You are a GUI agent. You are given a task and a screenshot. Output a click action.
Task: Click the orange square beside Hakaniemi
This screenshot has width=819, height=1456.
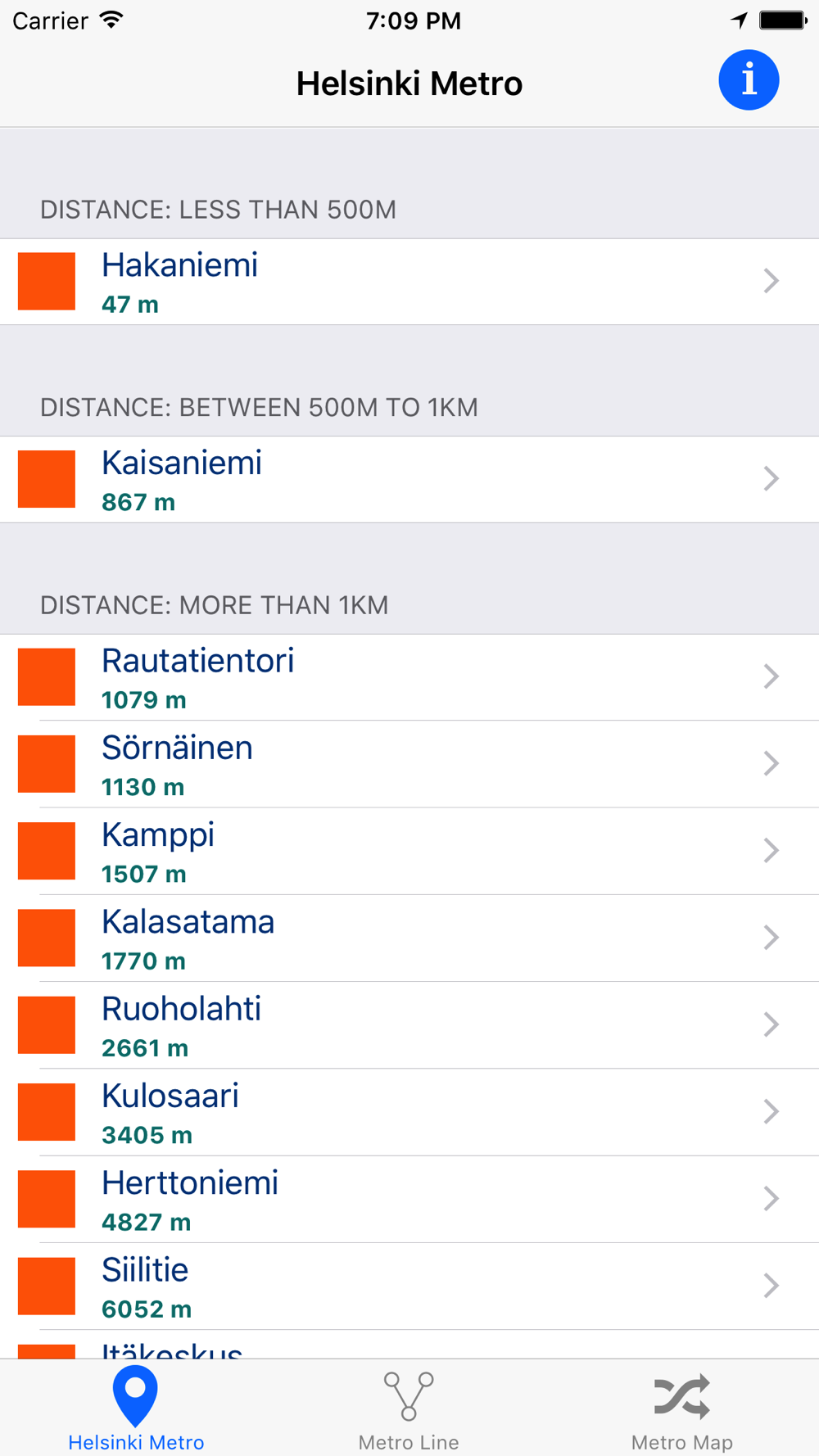[47, 281]
